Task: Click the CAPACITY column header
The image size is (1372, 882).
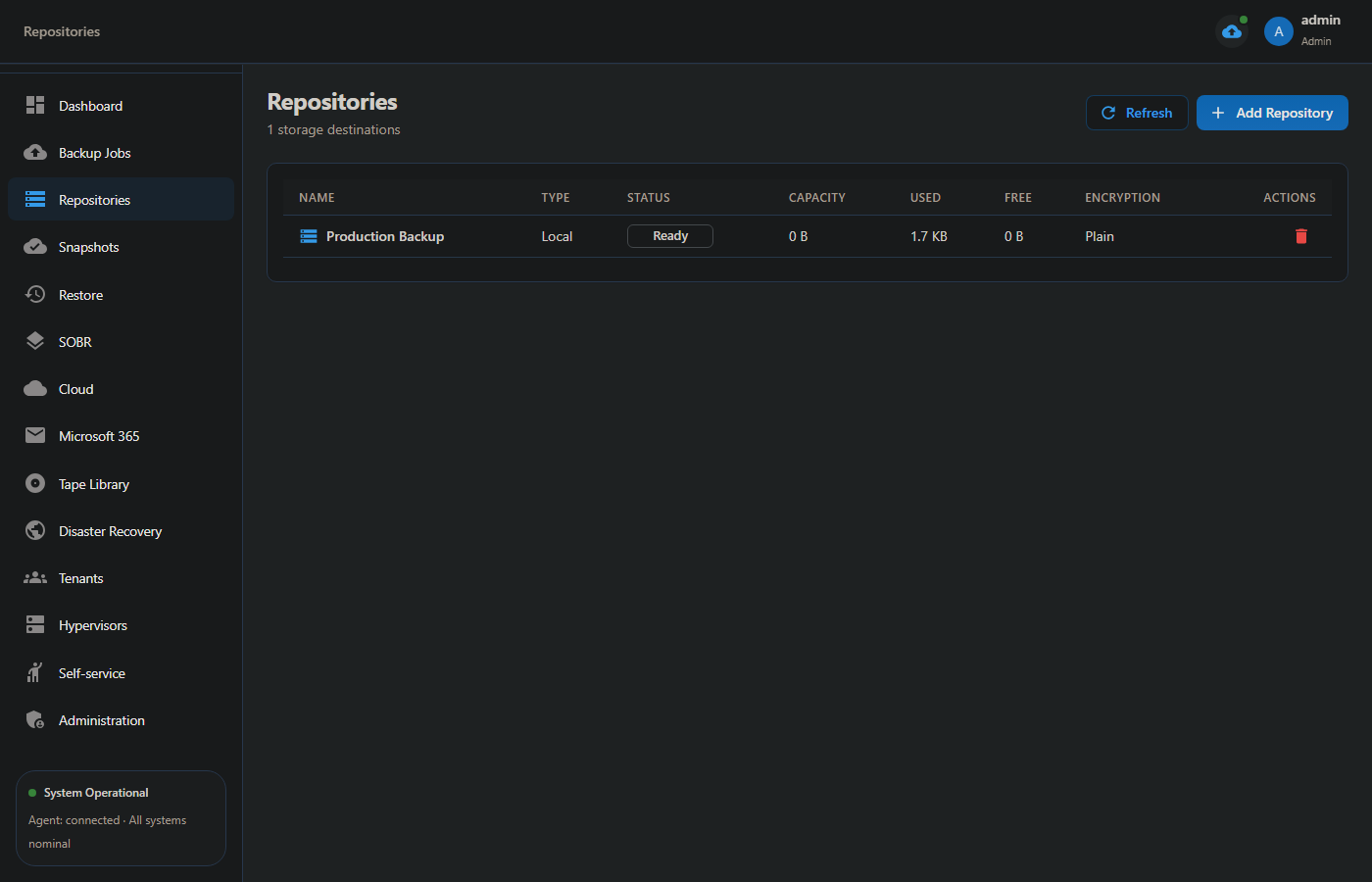Action: 817,197
